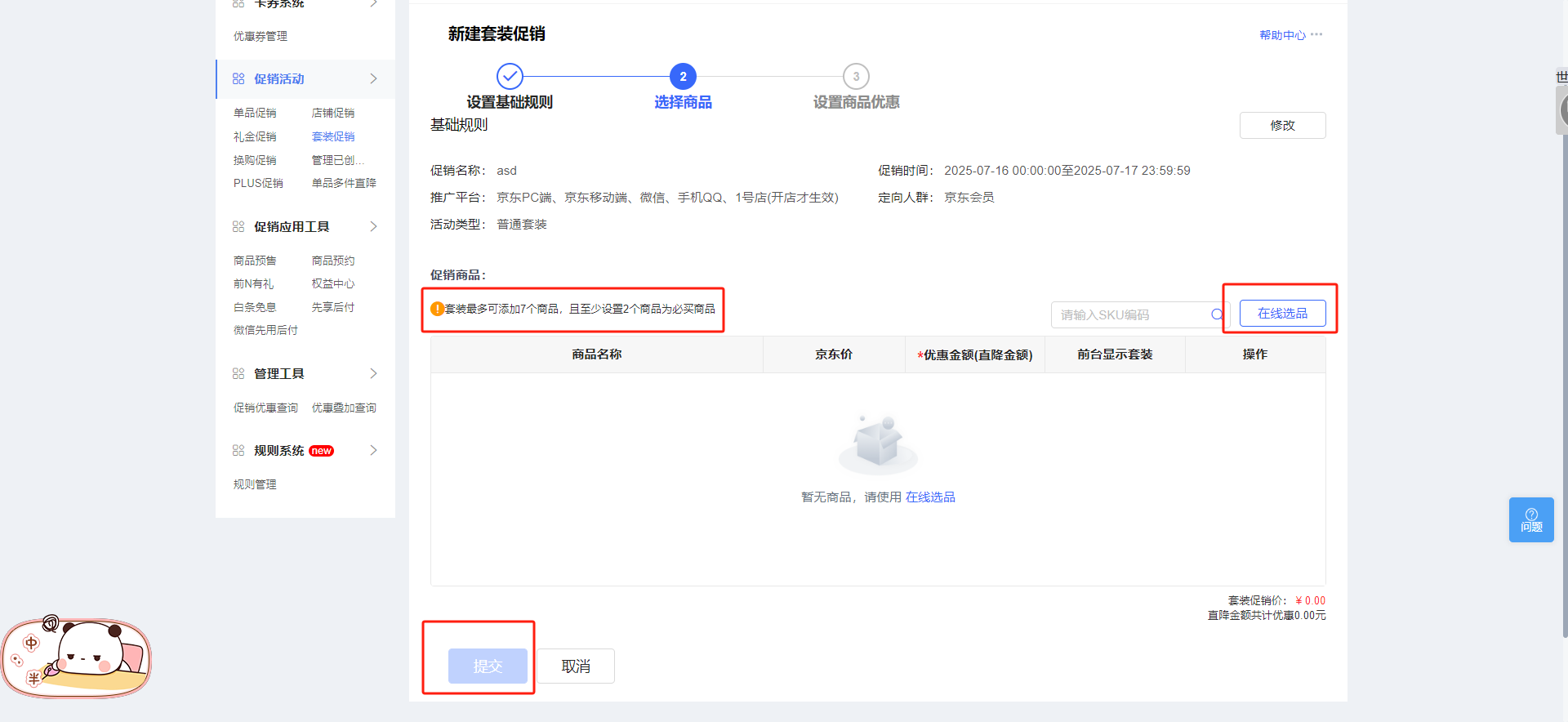This screenshot has height=722, width=1568.
Task: Click the 在线选品 button
Action: pos(1282,314)
